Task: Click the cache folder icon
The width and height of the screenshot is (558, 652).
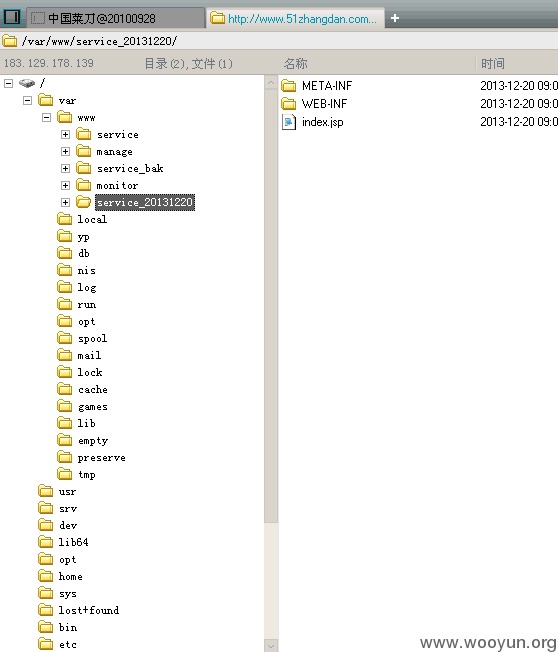Action: (x=64, y=389)
